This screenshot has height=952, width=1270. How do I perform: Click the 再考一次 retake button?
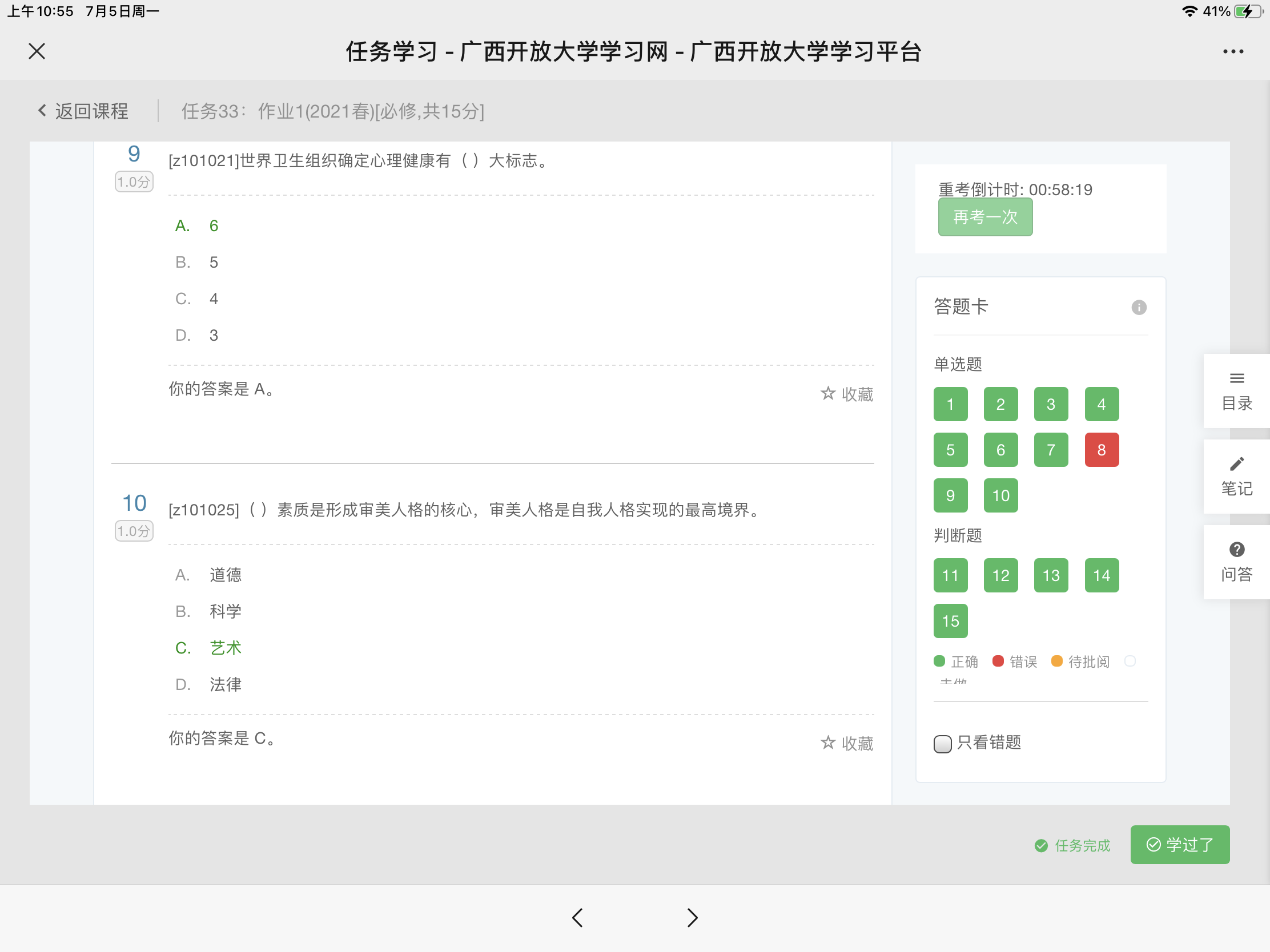(x=984, y=217)
